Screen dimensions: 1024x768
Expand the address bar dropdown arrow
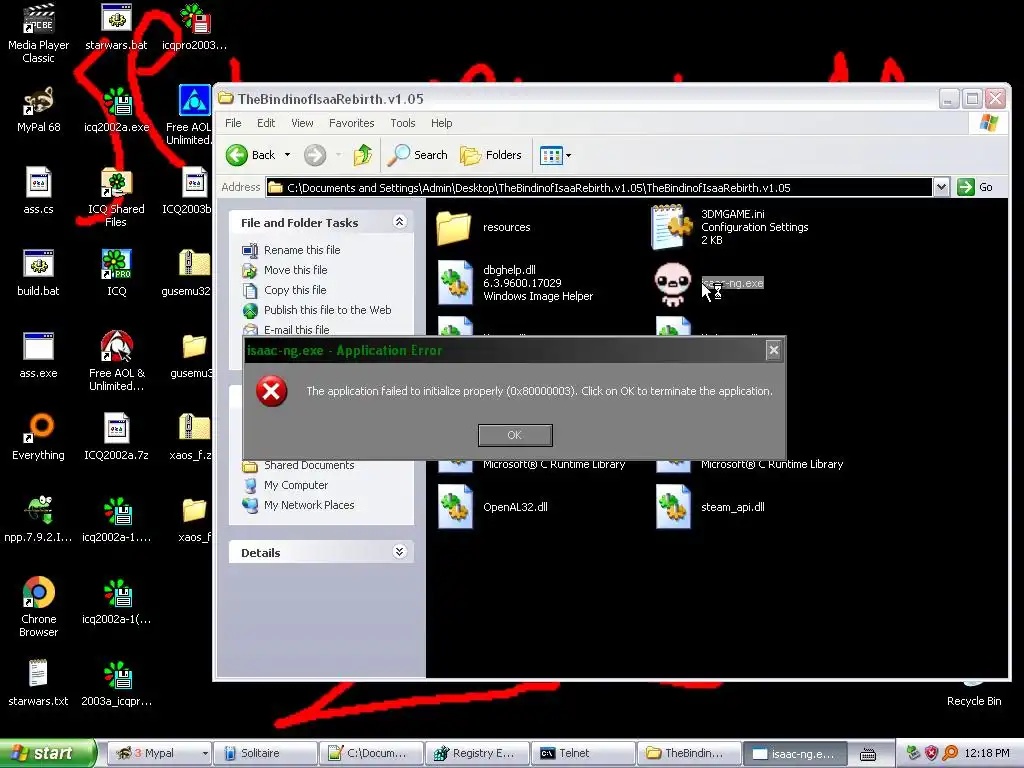(x=941, y=188)
